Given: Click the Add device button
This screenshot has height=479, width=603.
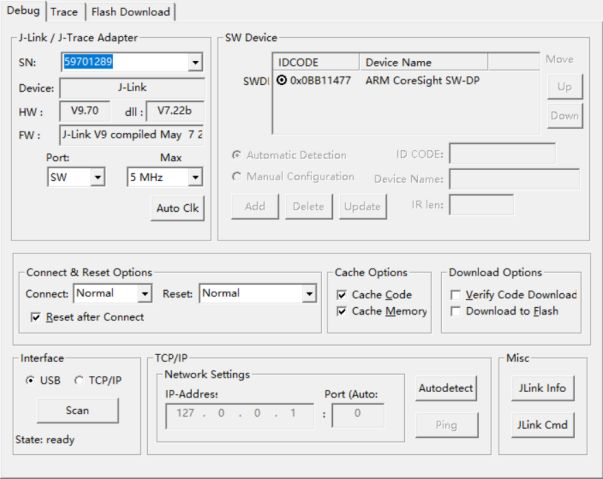Looking at the screenshot, I should [255, 206].
